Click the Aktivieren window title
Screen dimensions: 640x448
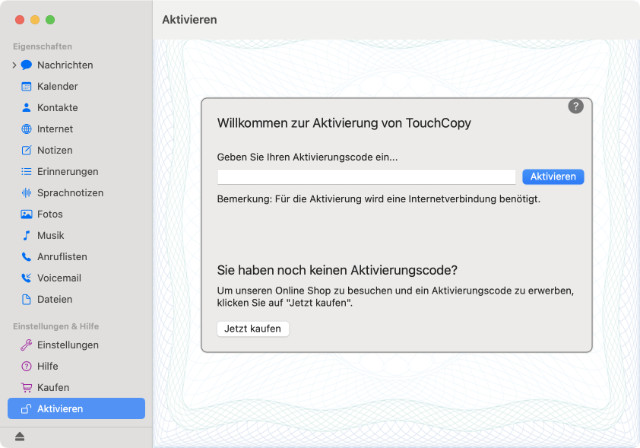pyautogui.click(x=189, y=20)
